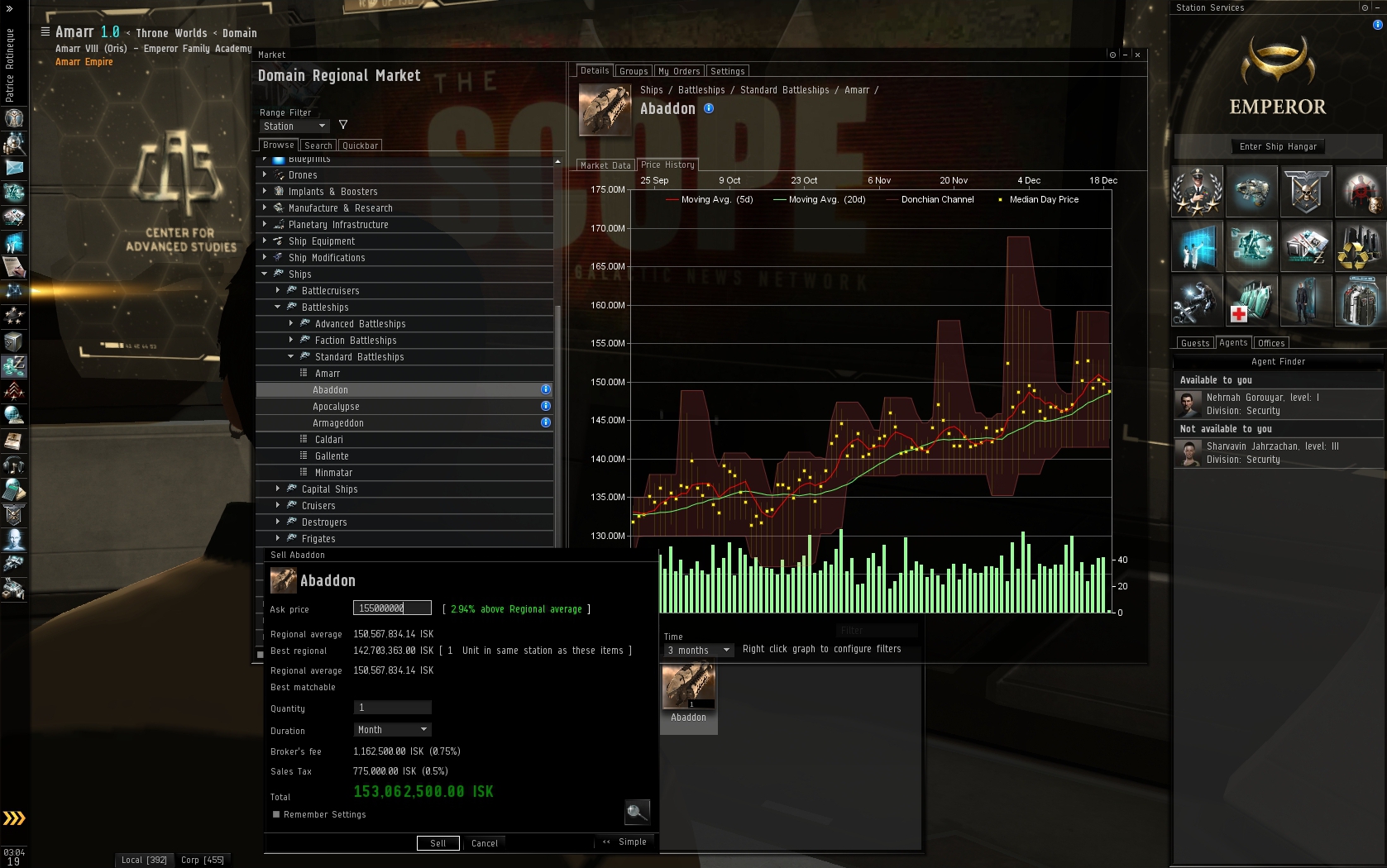1387x868 pixels.
Task: Open the Assets safe icon in Neocom
Action: click(x=14, y=341)
